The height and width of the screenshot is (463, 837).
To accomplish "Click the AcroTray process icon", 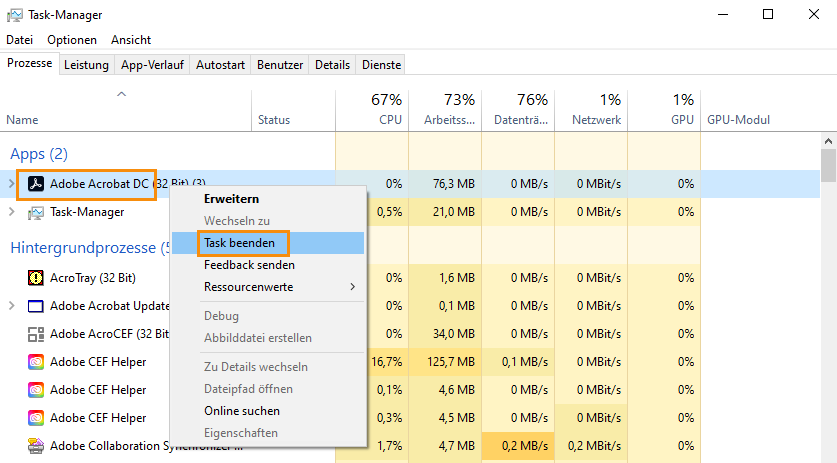I will point(35,277).
